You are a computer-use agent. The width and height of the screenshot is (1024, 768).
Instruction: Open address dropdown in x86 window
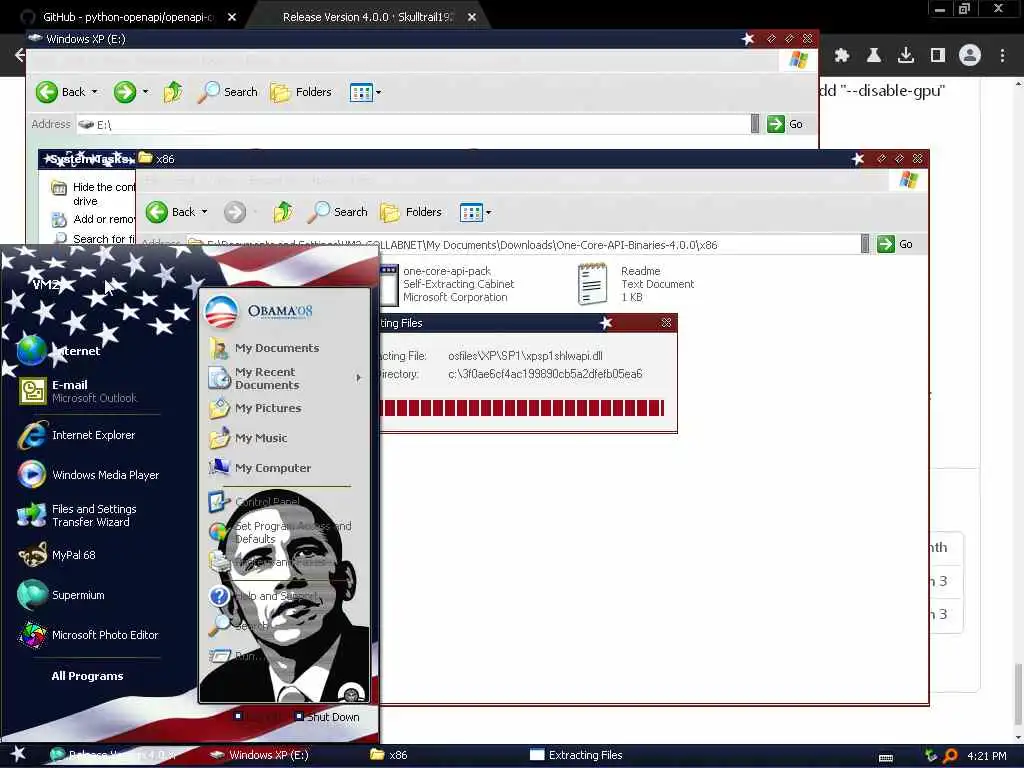click(x=865, y=244)
